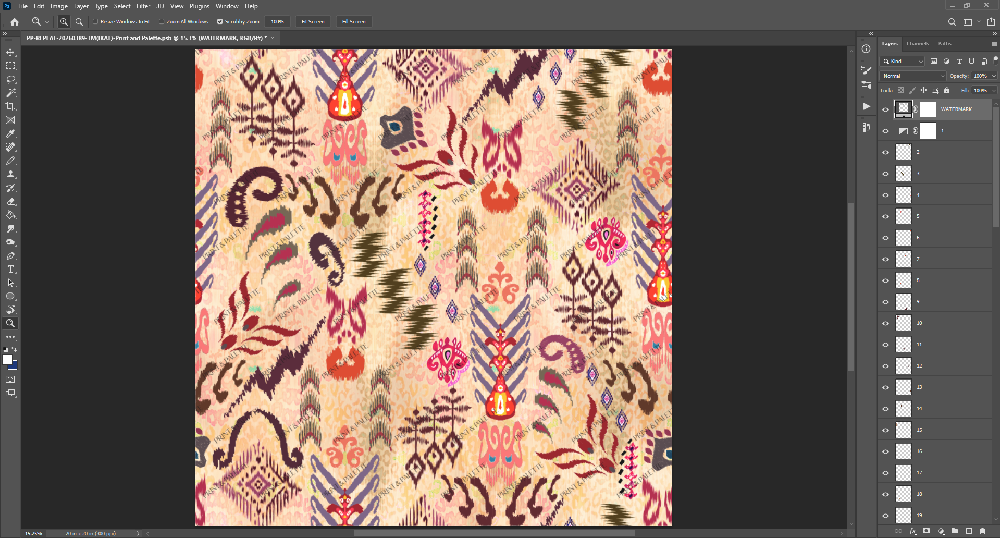Screen dimensions: 1000x538
Task: Open the Zoom tool preset picker arrow
Action: tap(47, 22)
